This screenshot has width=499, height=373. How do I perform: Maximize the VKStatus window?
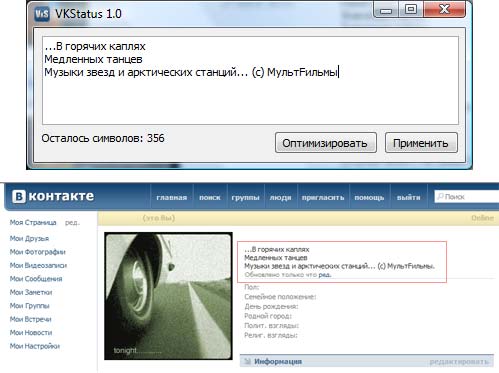pos(411,9)
